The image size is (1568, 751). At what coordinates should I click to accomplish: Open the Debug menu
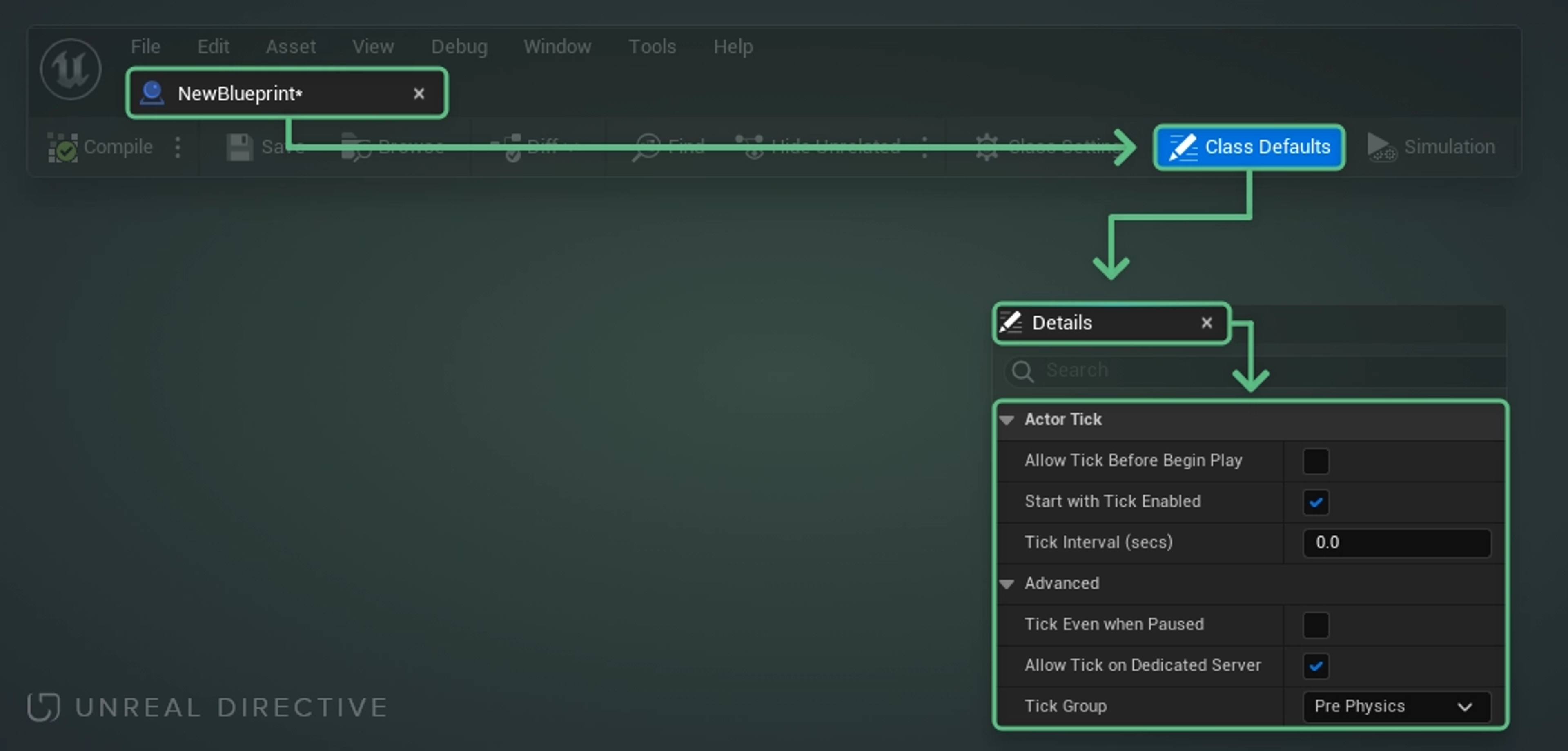pyautogui.click(x=459, y=47)
